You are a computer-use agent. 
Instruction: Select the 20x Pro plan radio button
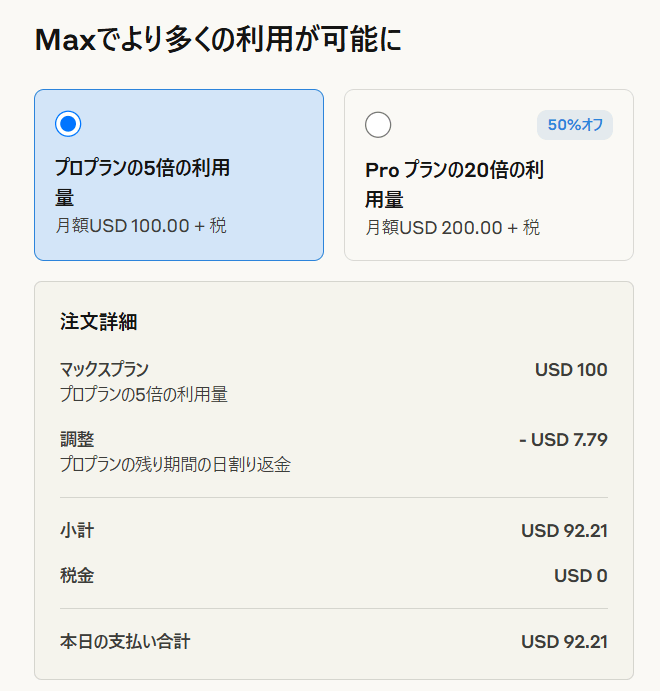(378, 125)
